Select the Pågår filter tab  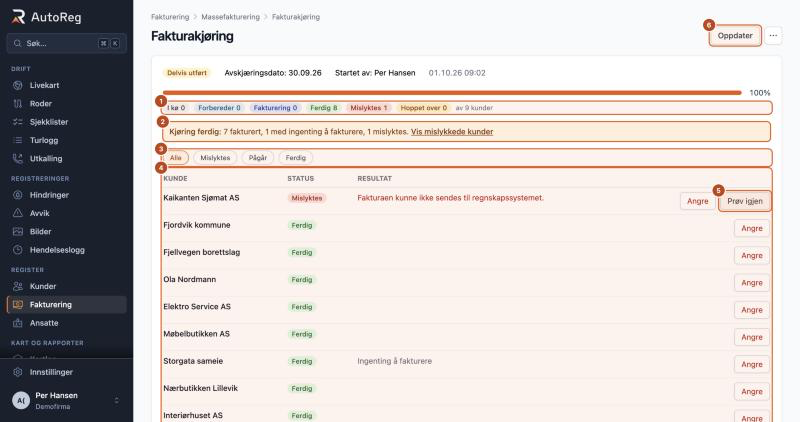pyautogui.click(x=258, y=158)
